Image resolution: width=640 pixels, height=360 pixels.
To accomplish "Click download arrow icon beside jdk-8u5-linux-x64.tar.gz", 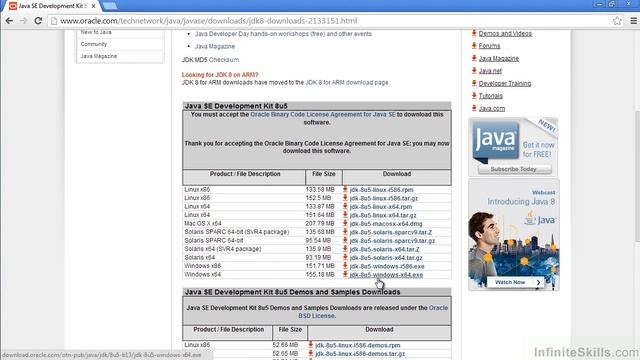I will point(345,215).
